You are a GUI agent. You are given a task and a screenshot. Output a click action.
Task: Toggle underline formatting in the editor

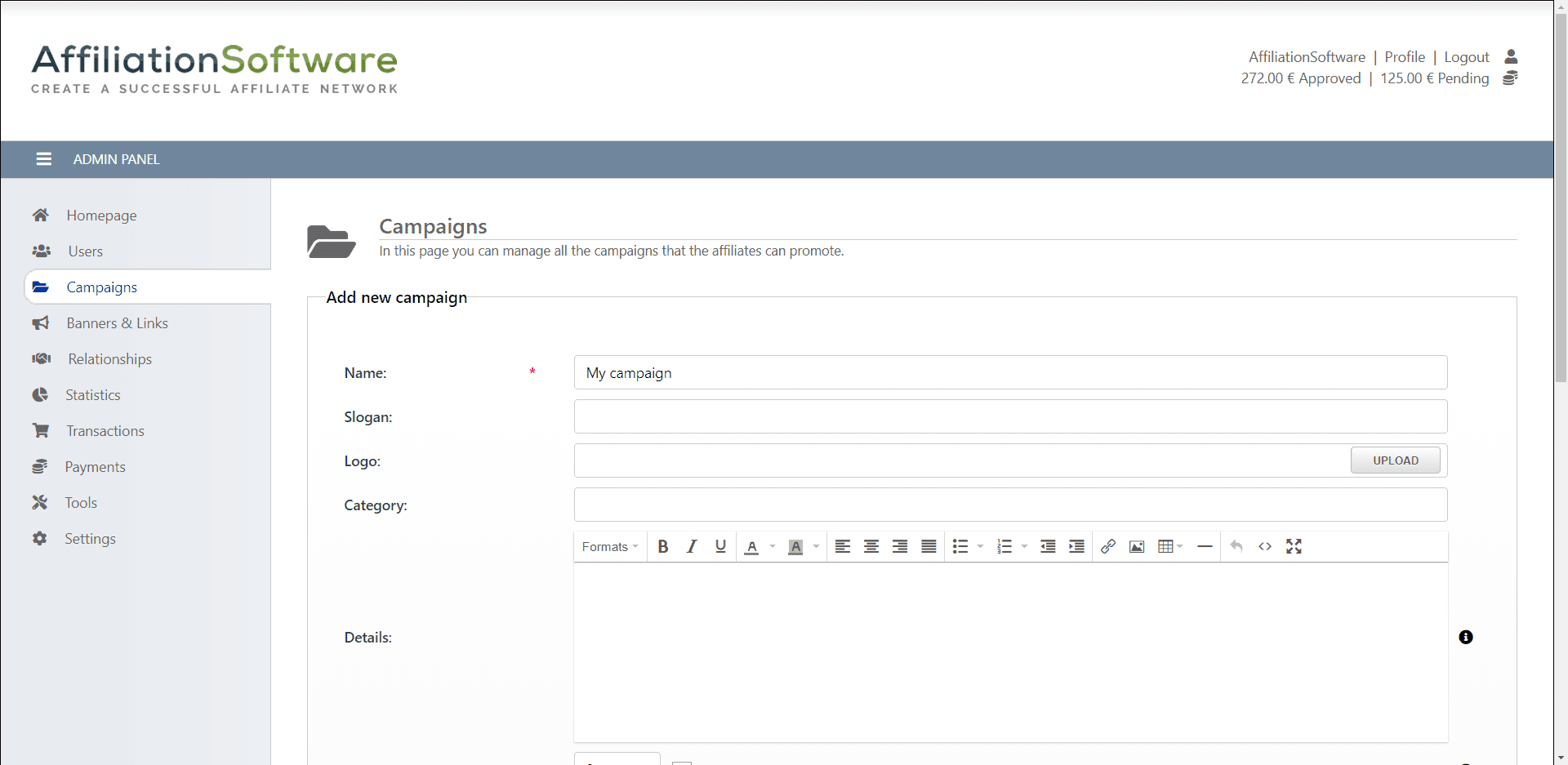click(x=720, y=546)
